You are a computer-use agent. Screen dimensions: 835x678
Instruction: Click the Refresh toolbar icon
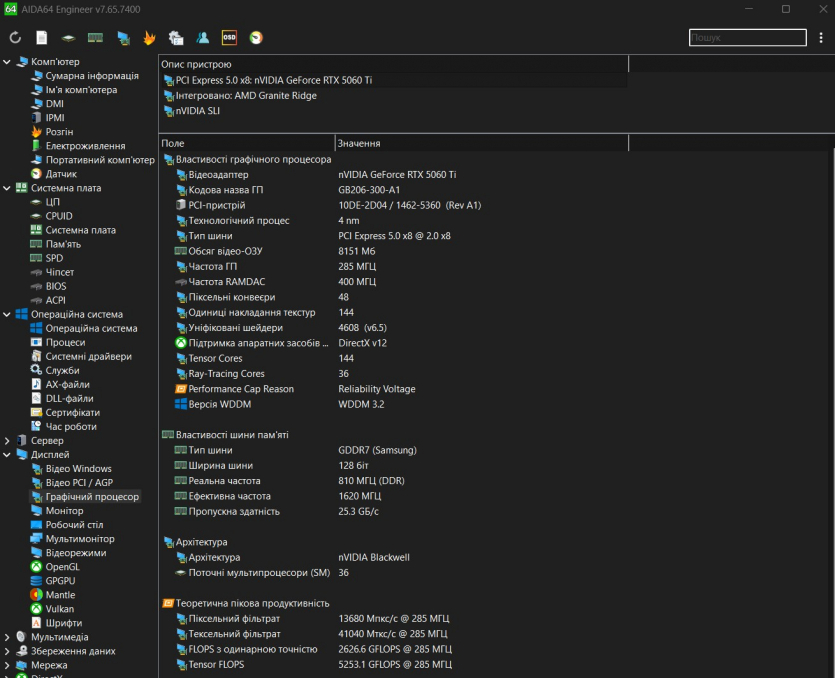[x=15, y=38]
